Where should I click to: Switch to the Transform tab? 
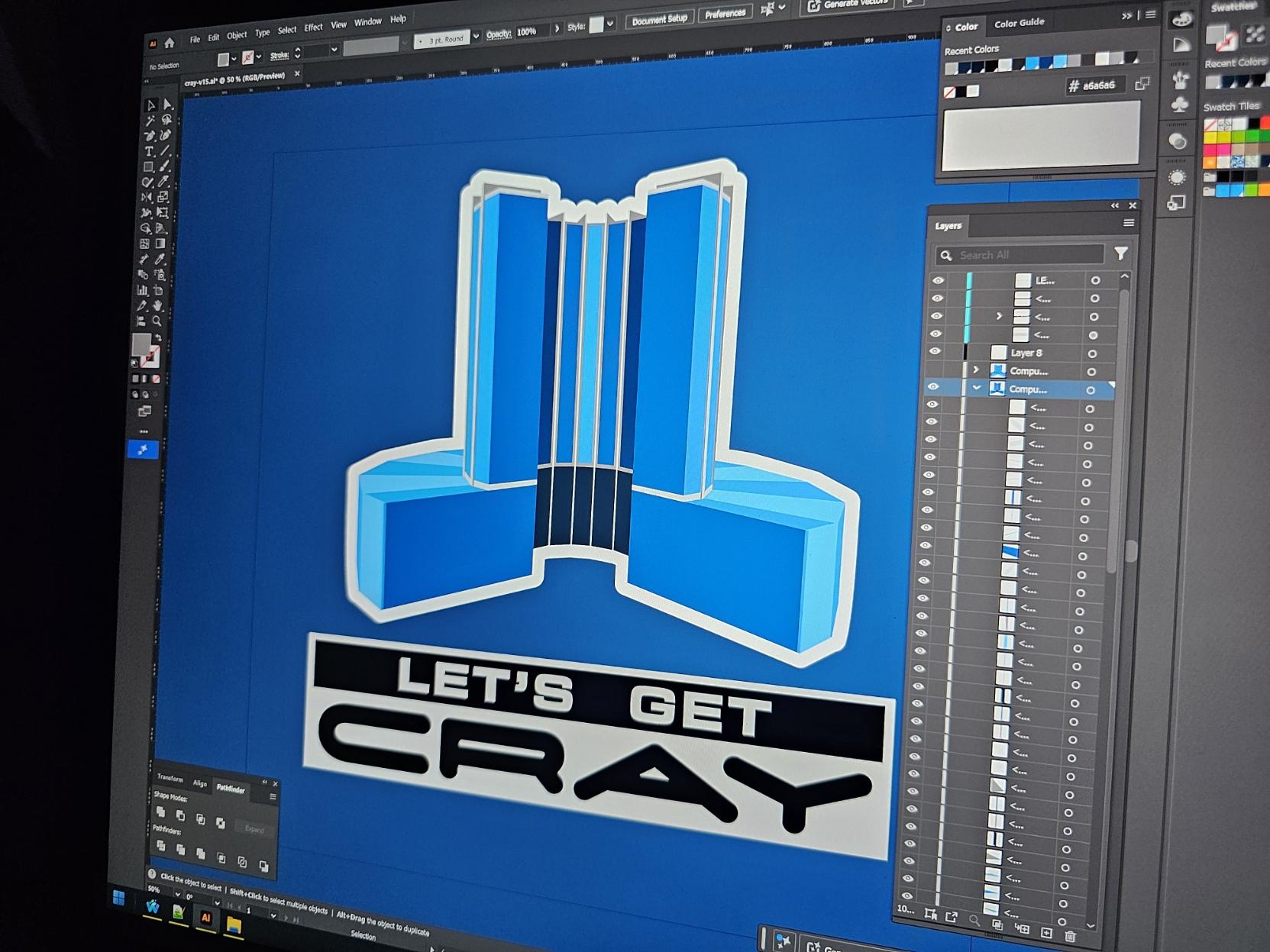[170, 778]
